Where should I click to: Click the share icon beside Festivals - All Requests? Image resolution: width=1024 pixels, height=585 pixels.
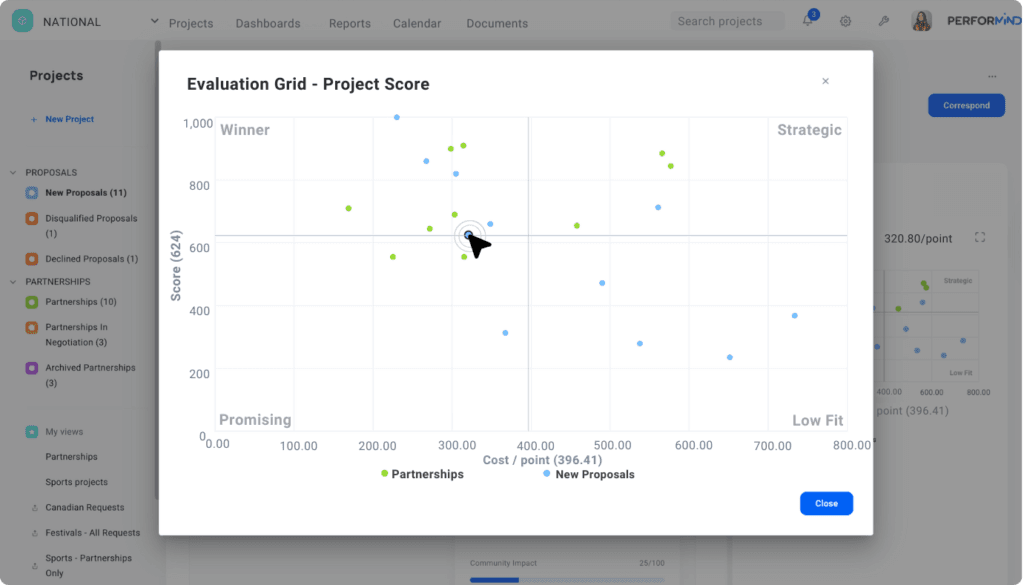point(35,533)
